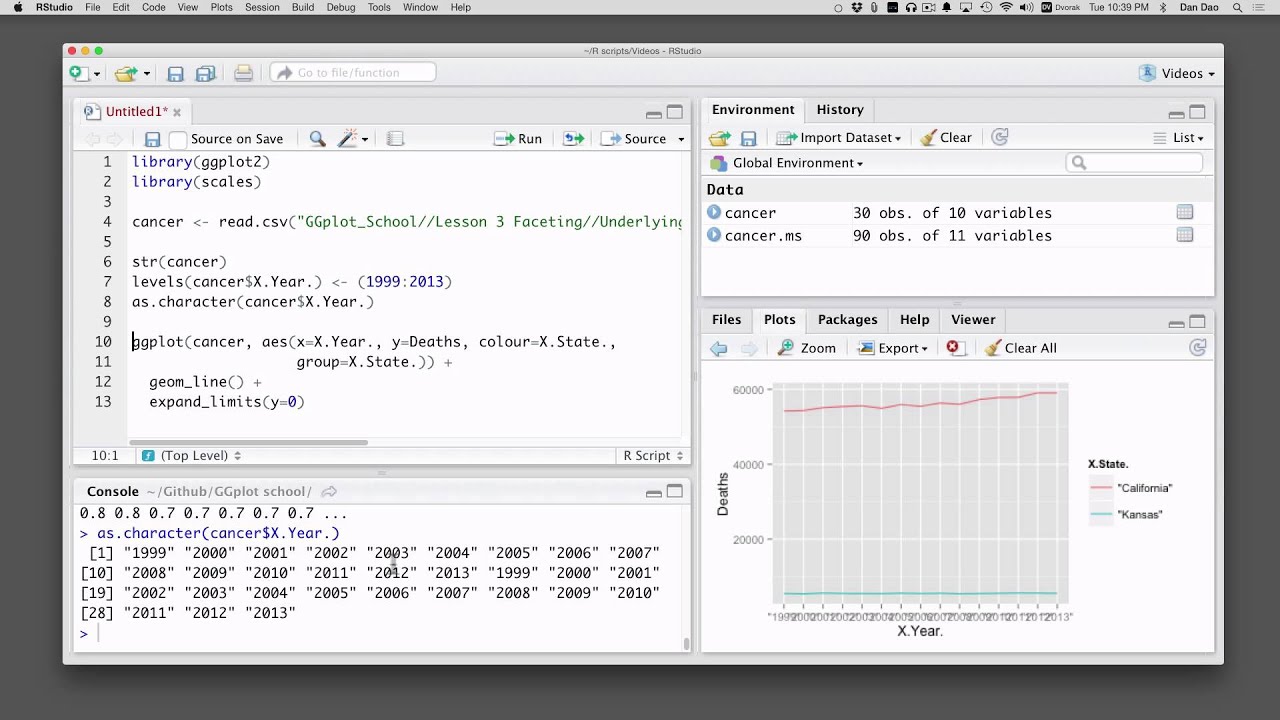Click the save current document icon in main toolbar
Viewport: 1280px width, 720px height.
click(175, 73)
